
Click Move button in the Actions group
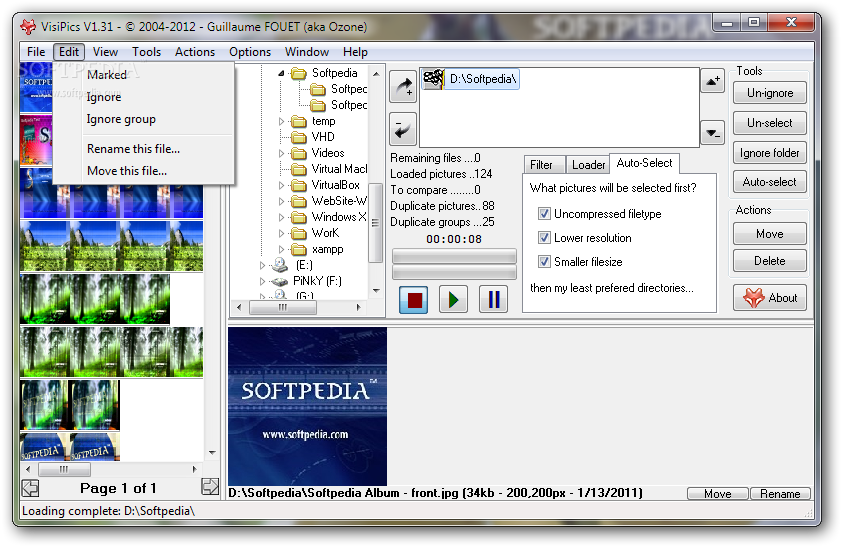pyautogui.click(x=770, y=234)
